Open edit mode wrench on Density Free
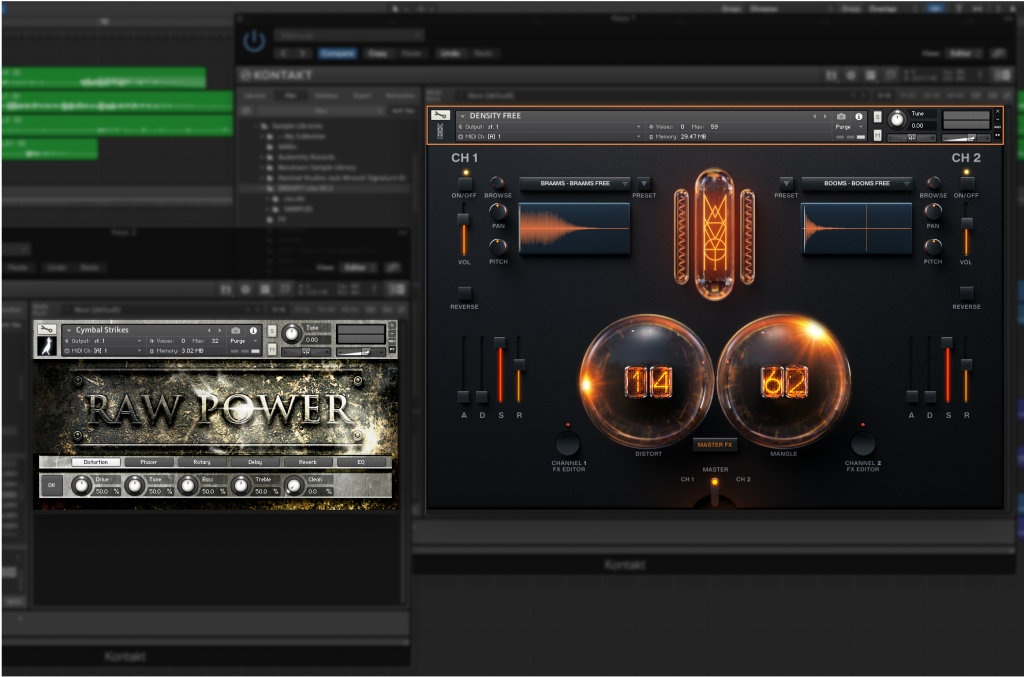The height and width of the screenshot is (677, 1024). (440, 116)
